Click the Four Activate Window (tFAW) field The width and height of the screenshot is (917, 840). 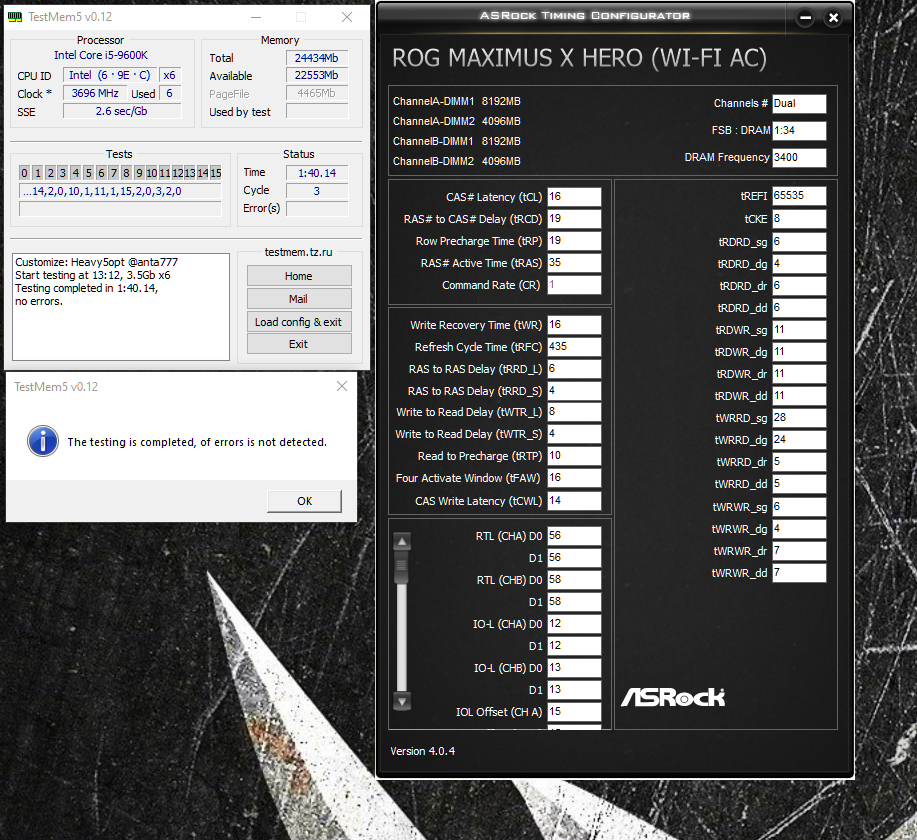[x=574, y=478]
